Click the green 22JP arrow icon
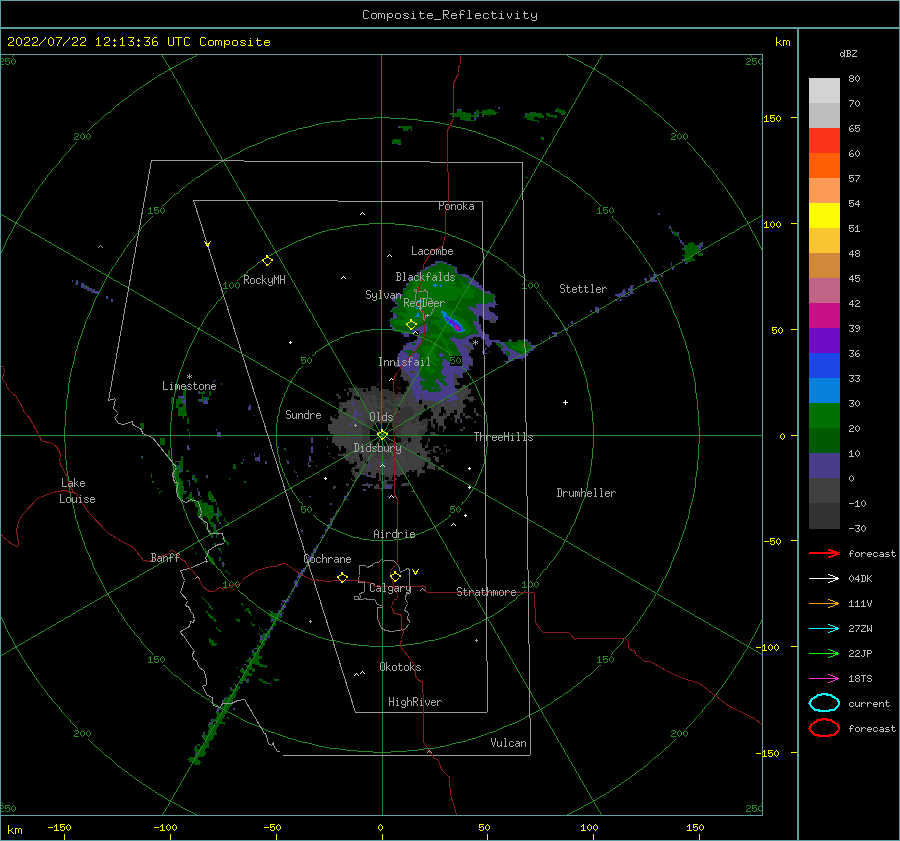Viewport: 900px width, 841px height. [x=824, y=653]
